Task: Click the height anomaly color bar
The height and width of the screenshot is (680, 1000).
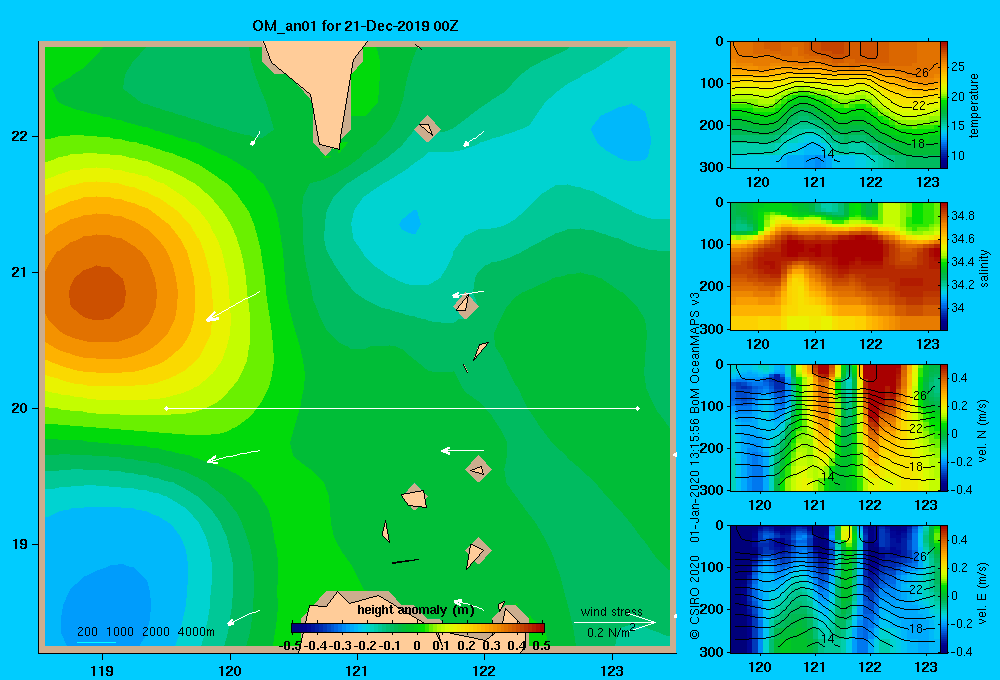Action: [418, 628]
